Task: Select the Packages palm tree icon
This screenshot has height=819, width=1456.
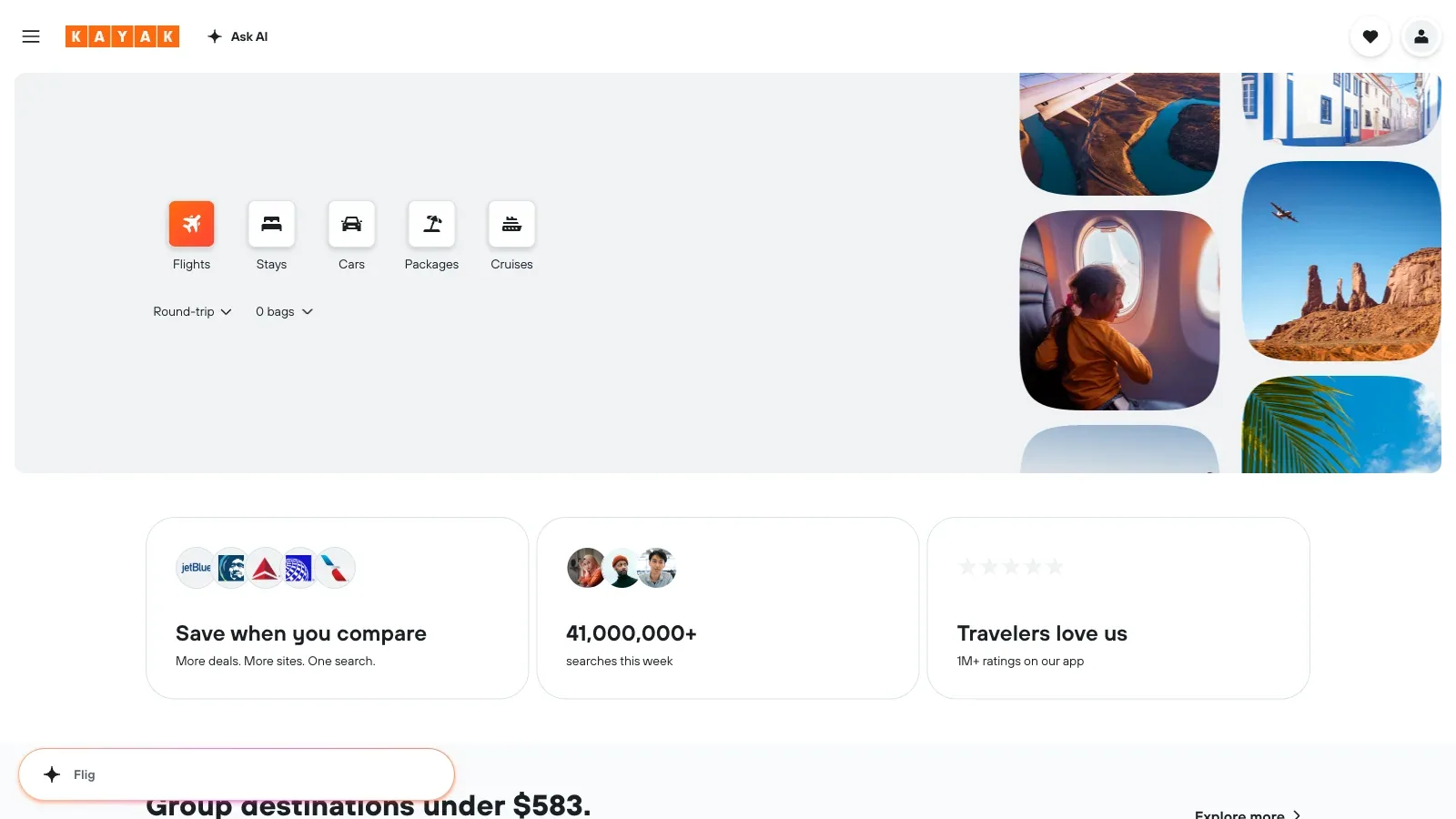Action: pyautogui.click(x=431, y=224)
